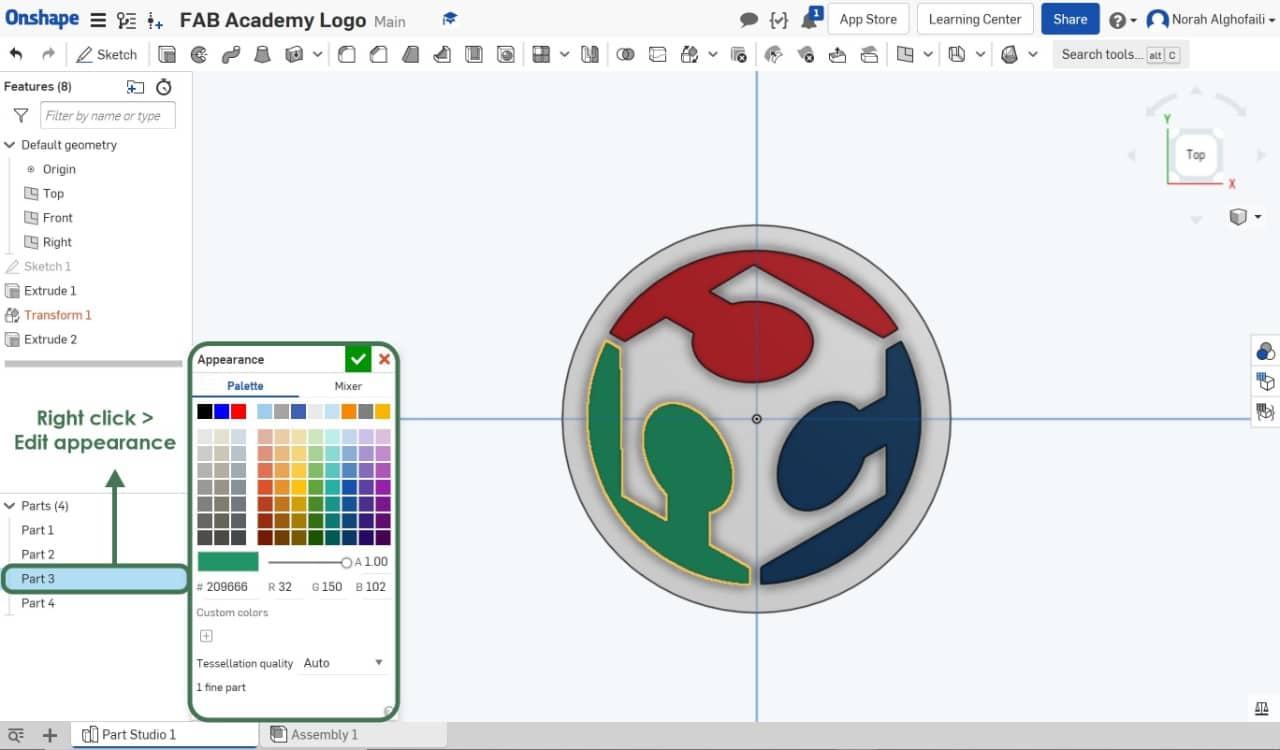Select Transform 1 in feature list
Screen dimensions: 1280x750
(x=57, y=315)
